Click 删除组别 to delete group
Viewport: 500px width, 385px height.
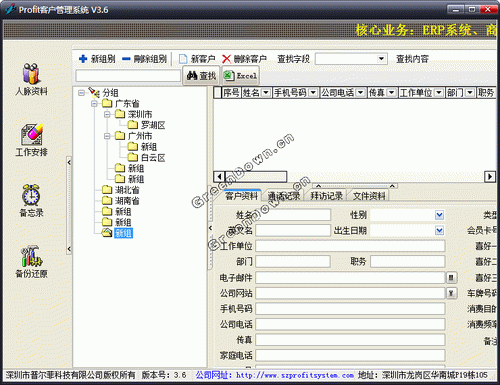click(144, 59)
